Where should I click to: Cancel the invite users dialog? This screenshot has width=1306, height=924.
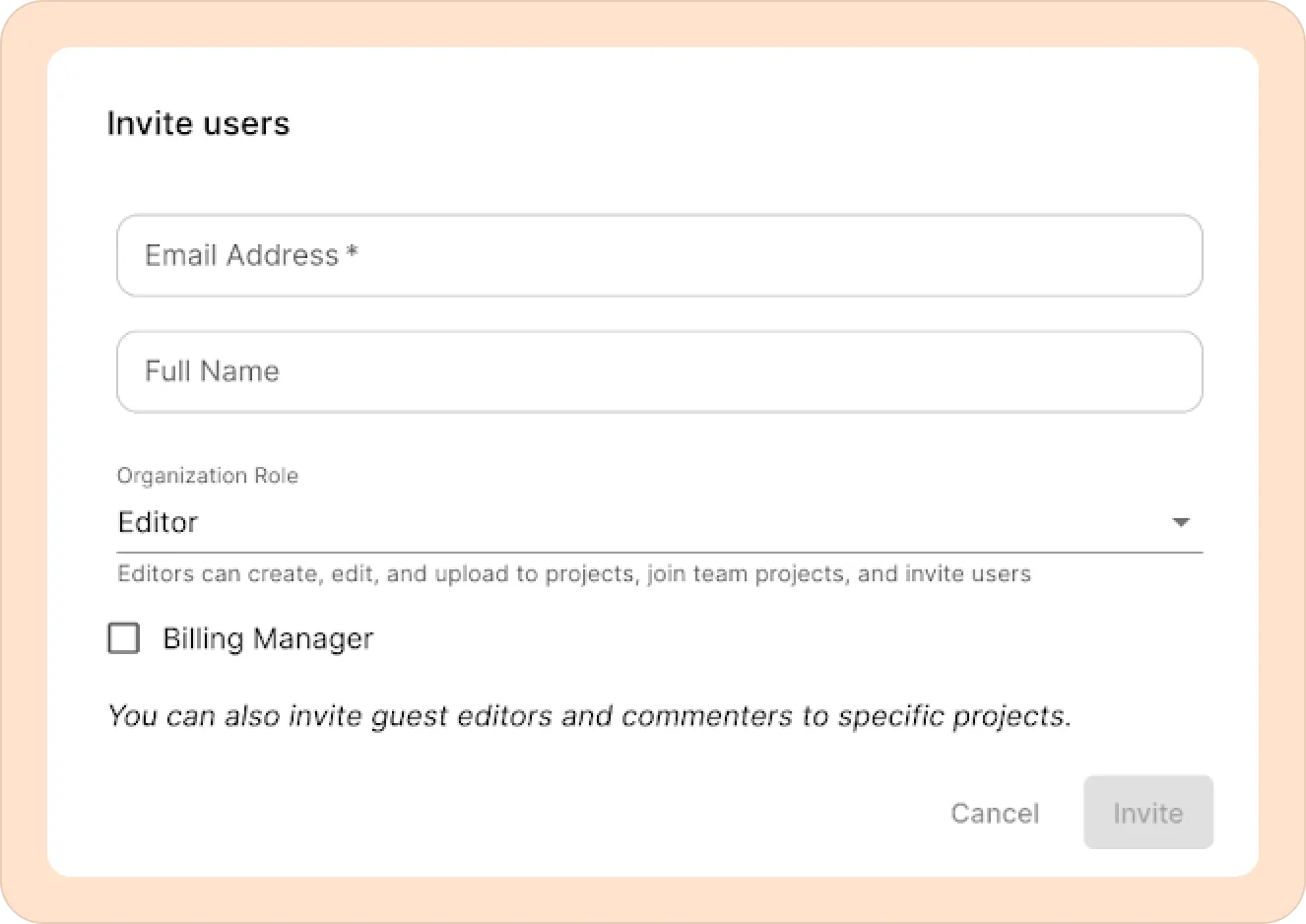coord(994,813)
